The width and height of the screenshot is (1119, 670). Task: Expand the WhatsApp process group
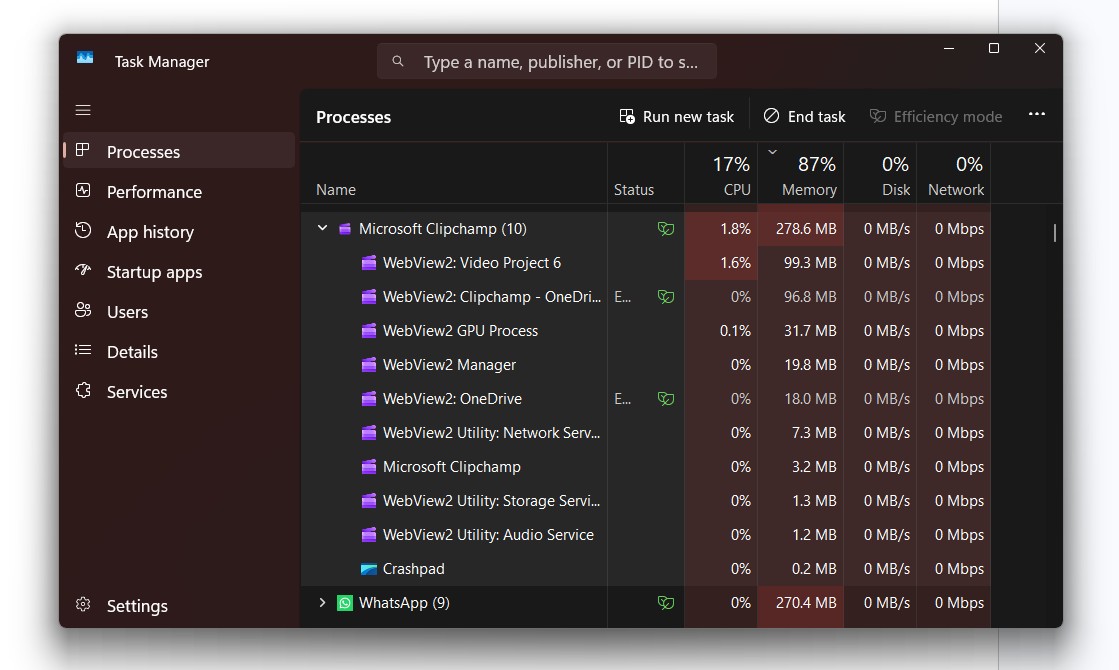[322, 603]
